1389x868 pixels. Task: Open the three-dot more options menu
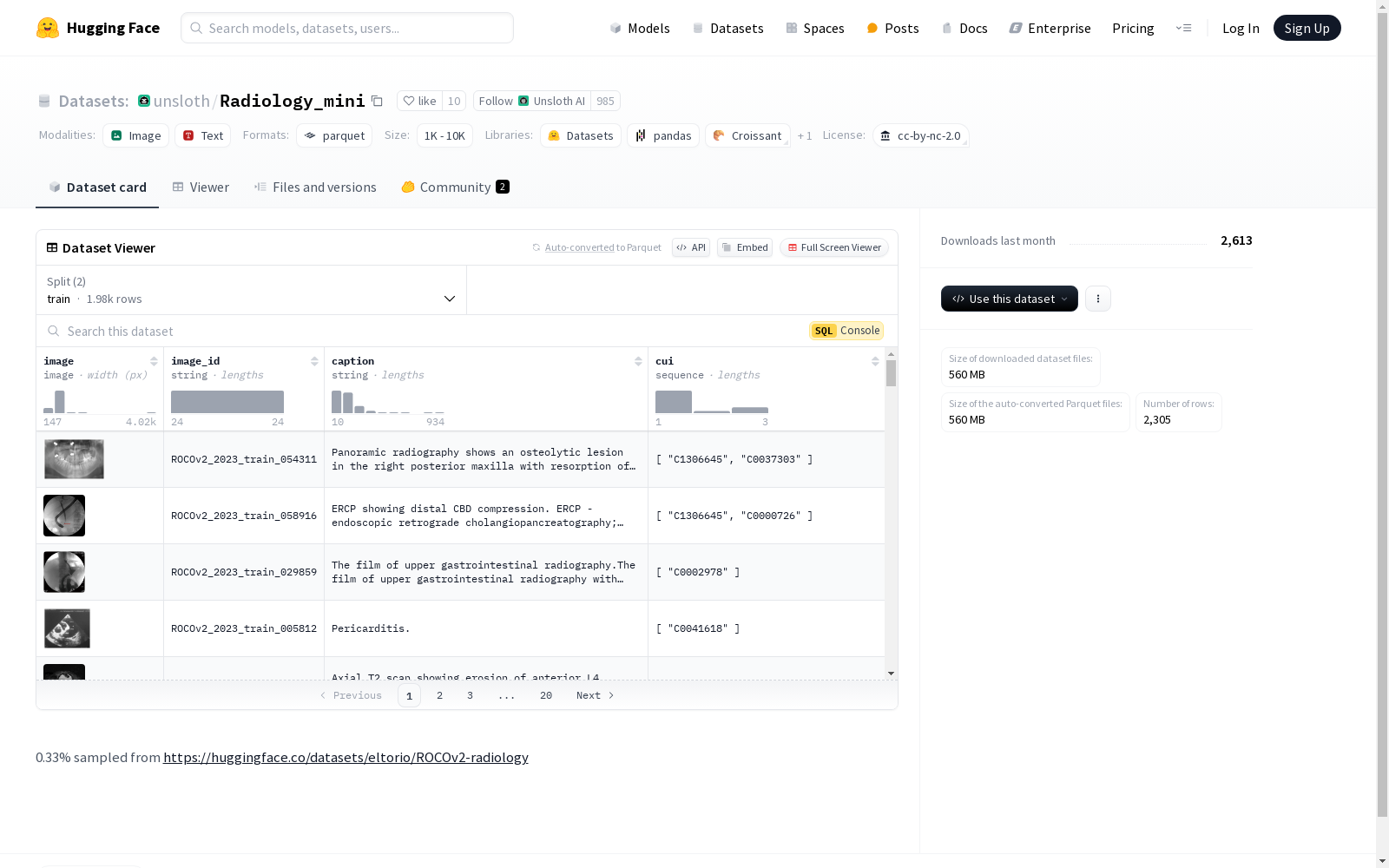click(1098, 299)
